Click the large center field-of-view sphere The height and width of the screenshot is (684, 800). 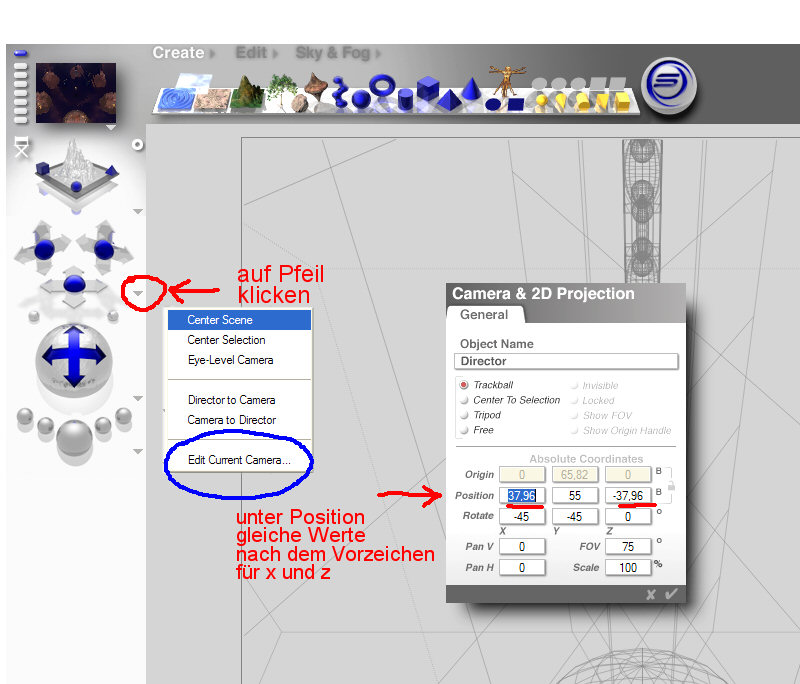click(x=74, y=438)
